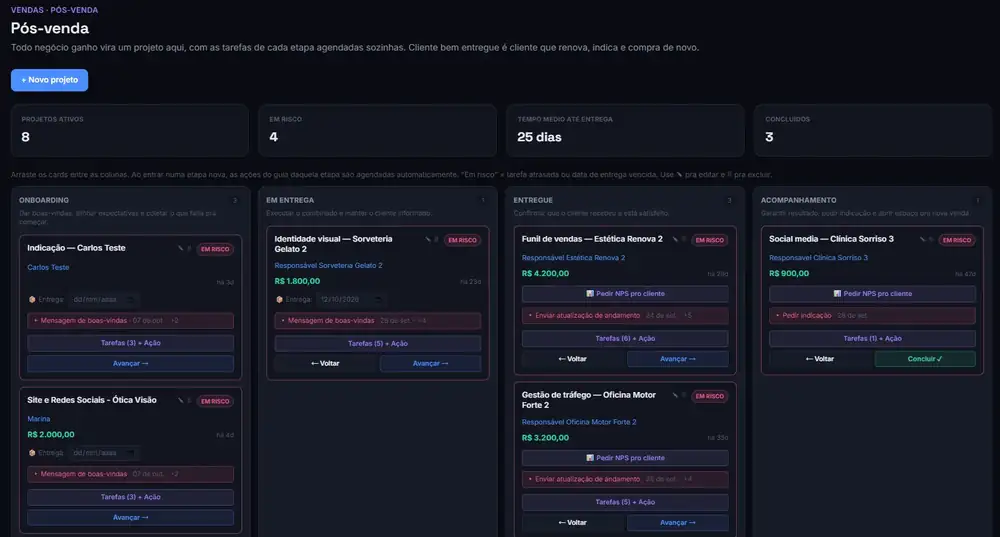Open the Marina contact link

(38, 419)
